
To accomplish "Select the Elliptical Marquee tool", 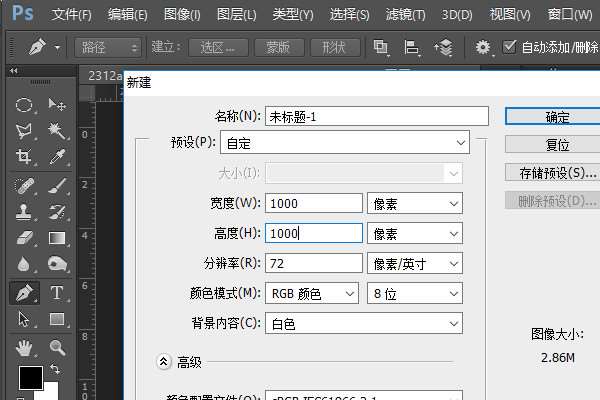I will 24,104.
